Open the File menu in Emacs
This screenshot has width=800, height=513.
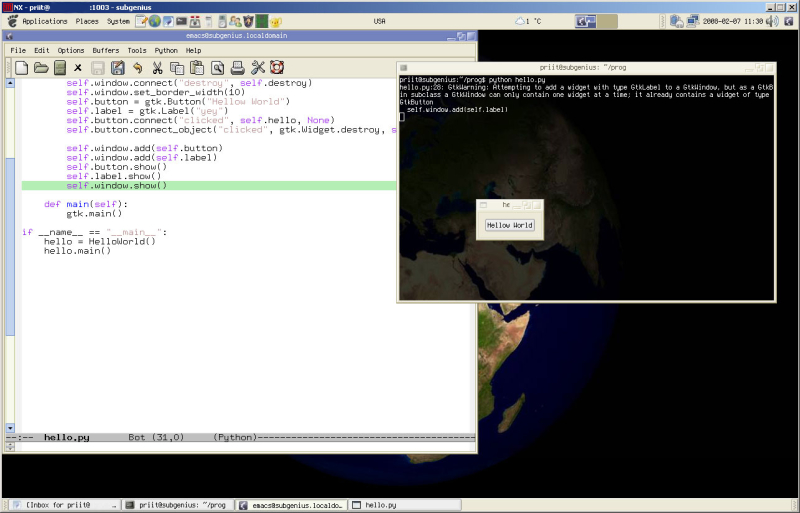(18, 51)
